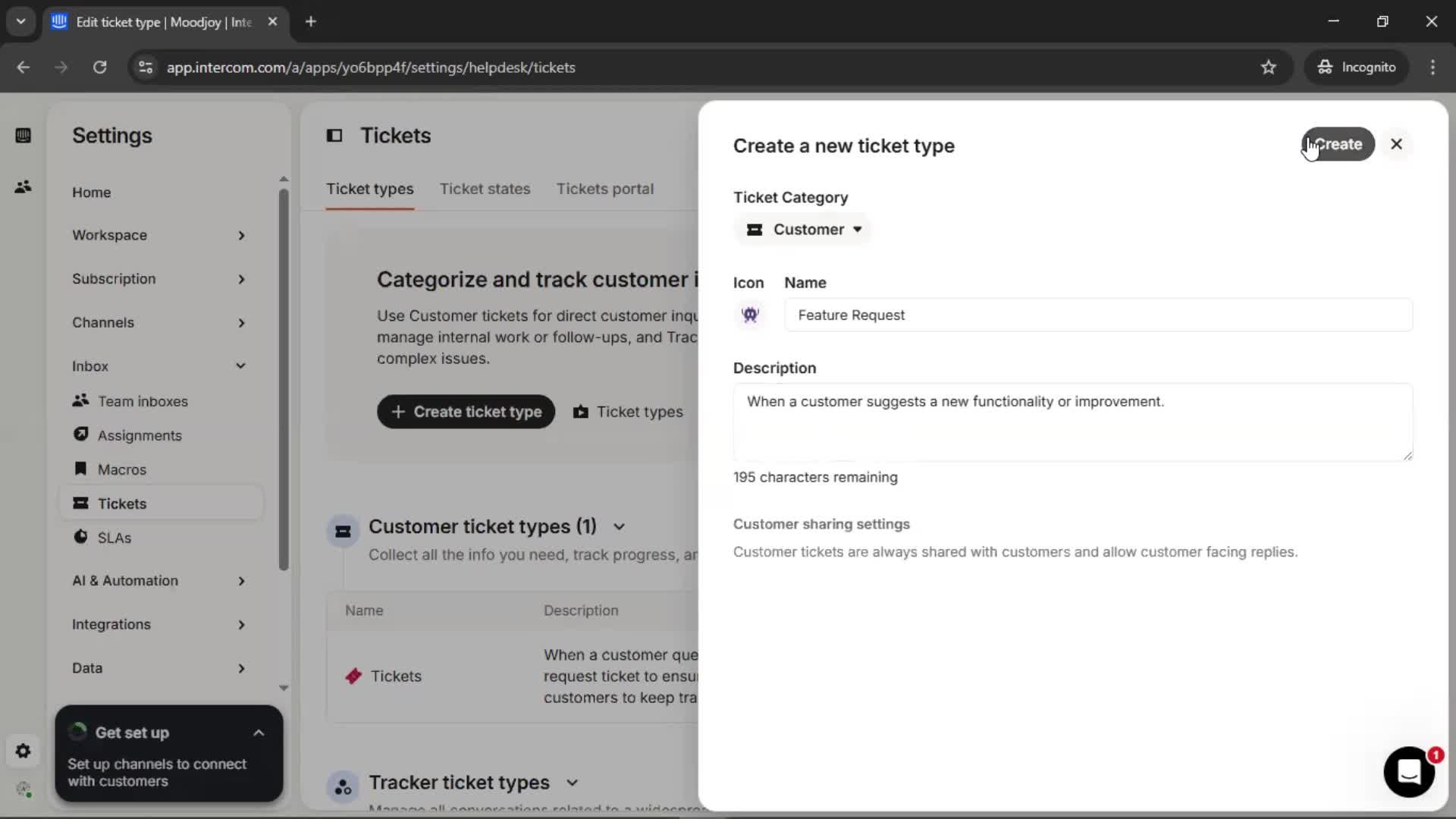Click 'Customer sharing settings' heading
The width and height of the screenshot is (1456, 819).
pyautogui.click(x=821, y=524)
